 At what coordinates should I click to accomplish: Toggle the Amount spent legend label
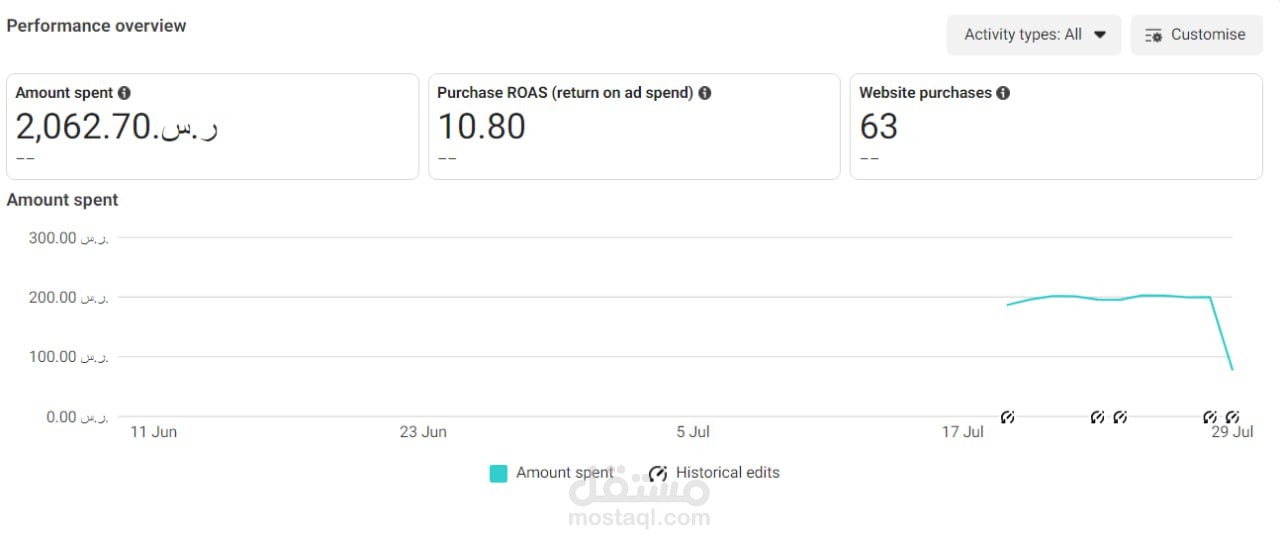tap(564, 473)
